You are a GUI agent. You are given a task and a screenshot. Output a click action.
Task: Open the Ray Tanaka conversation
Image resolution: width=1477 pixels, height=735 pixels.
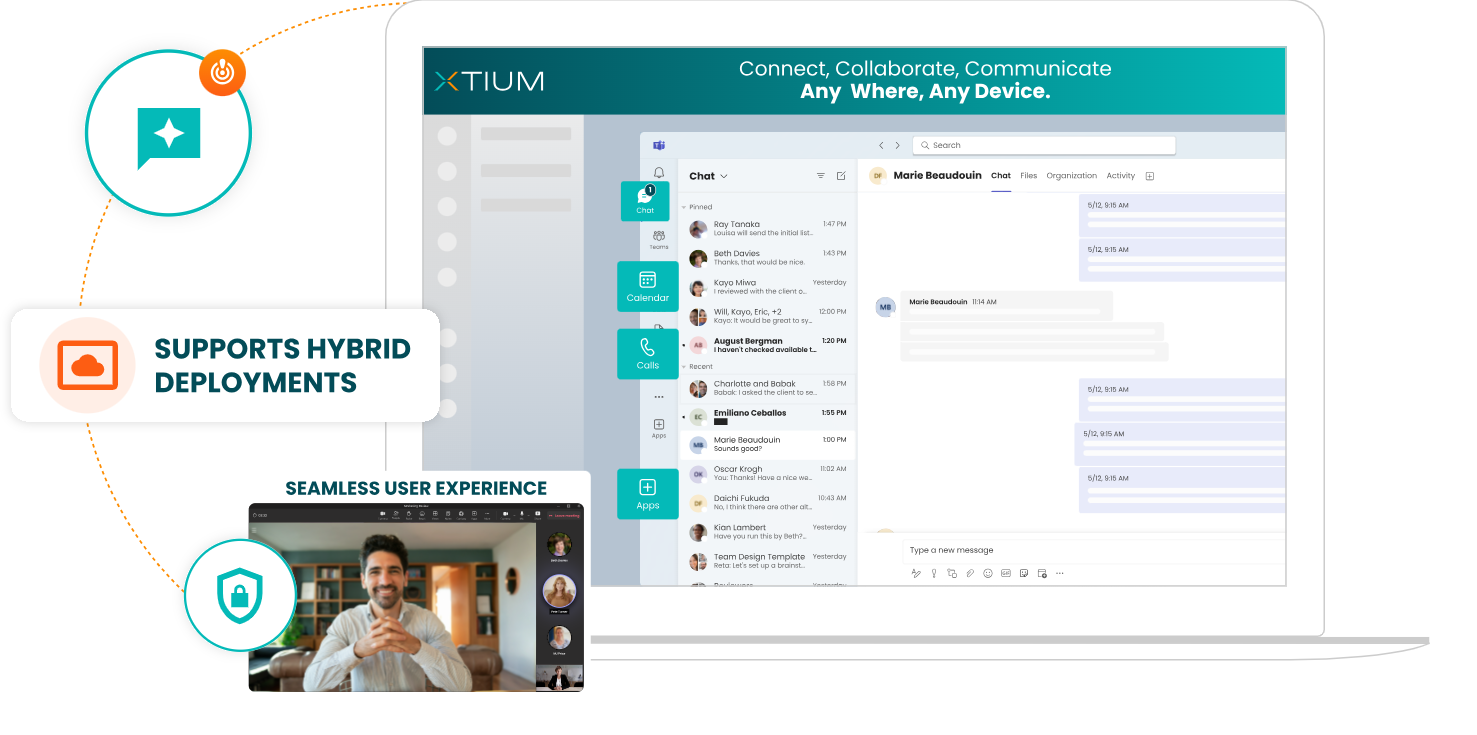[767, 229]
